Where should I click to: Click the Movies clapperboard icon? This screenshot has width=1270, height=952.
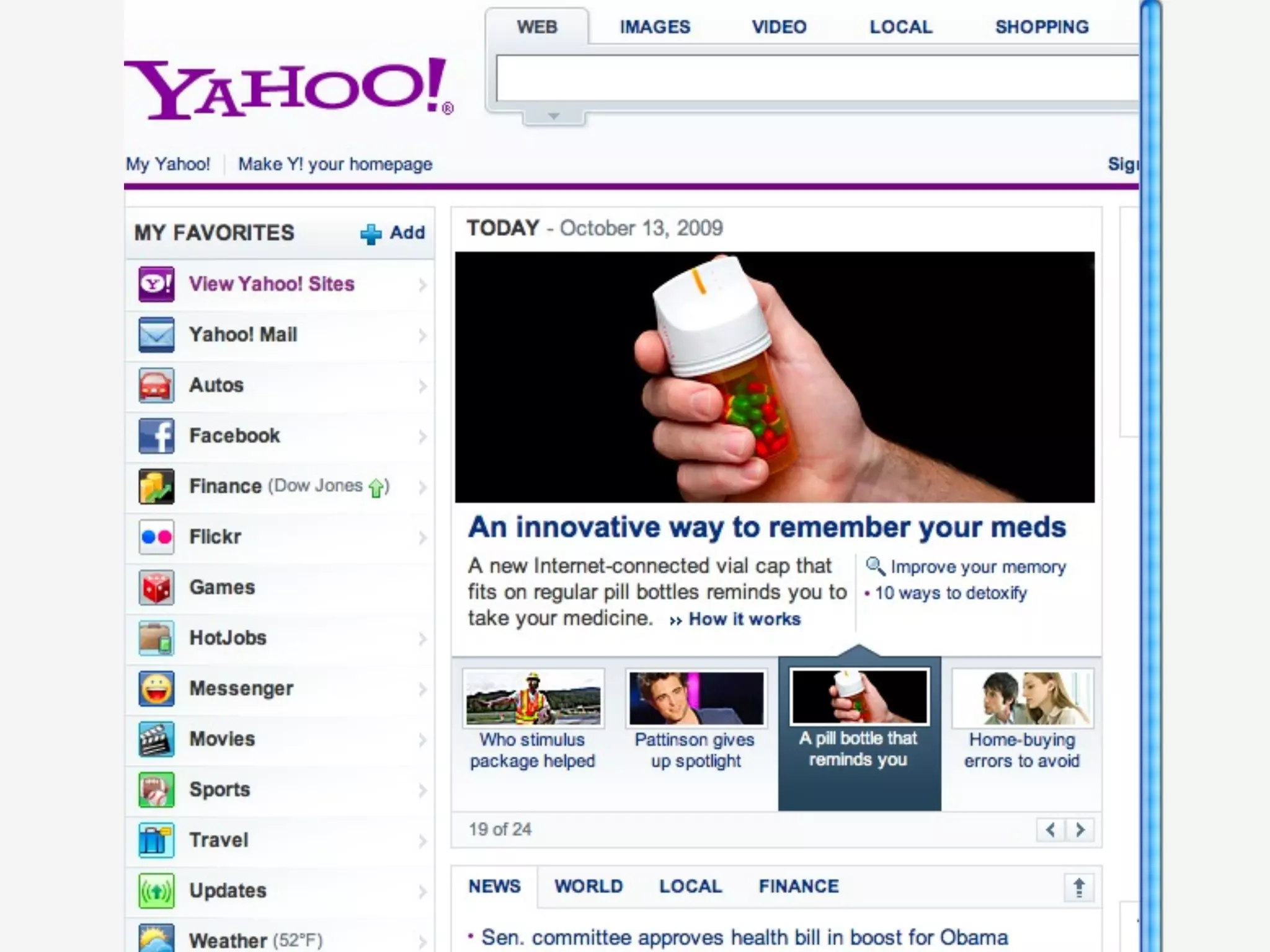[156, 739]
